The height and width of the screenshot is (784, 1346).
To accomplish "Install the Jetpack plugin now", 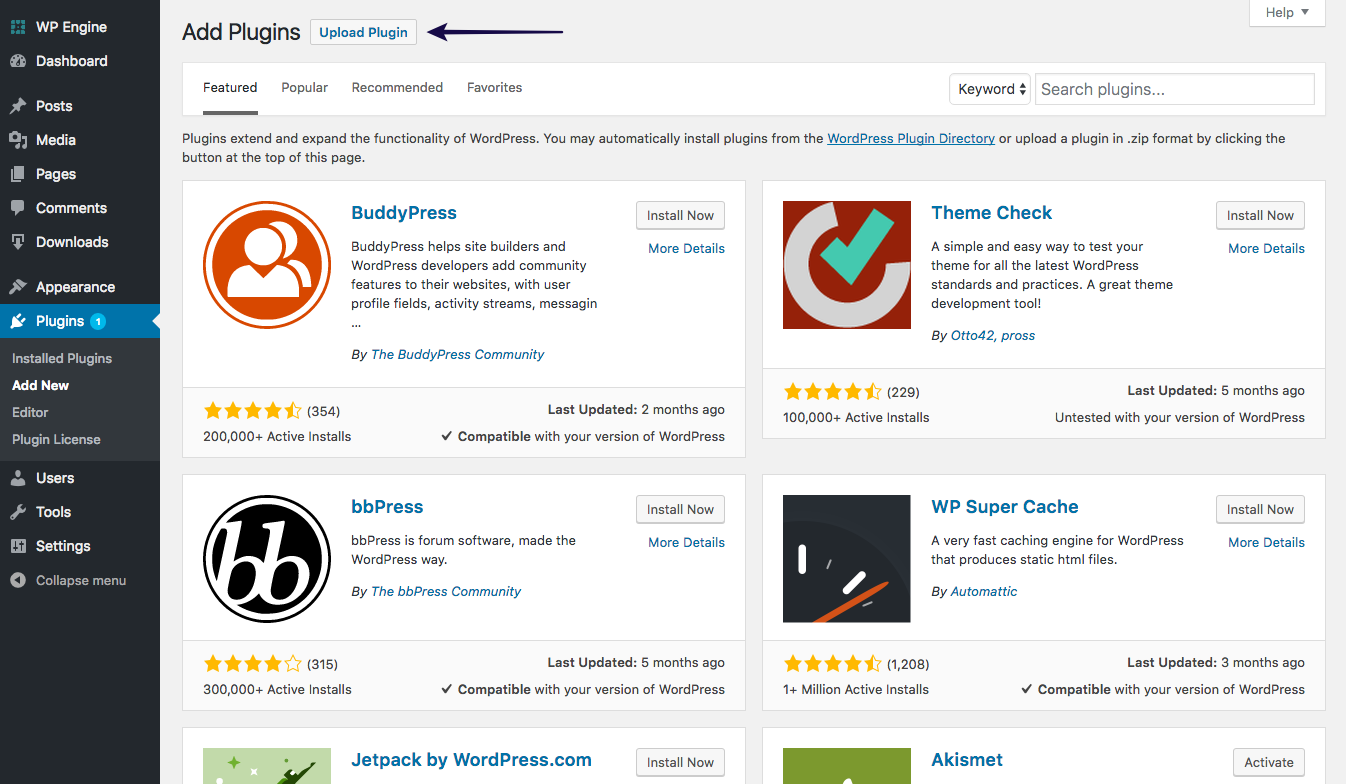I will [680, 762].
